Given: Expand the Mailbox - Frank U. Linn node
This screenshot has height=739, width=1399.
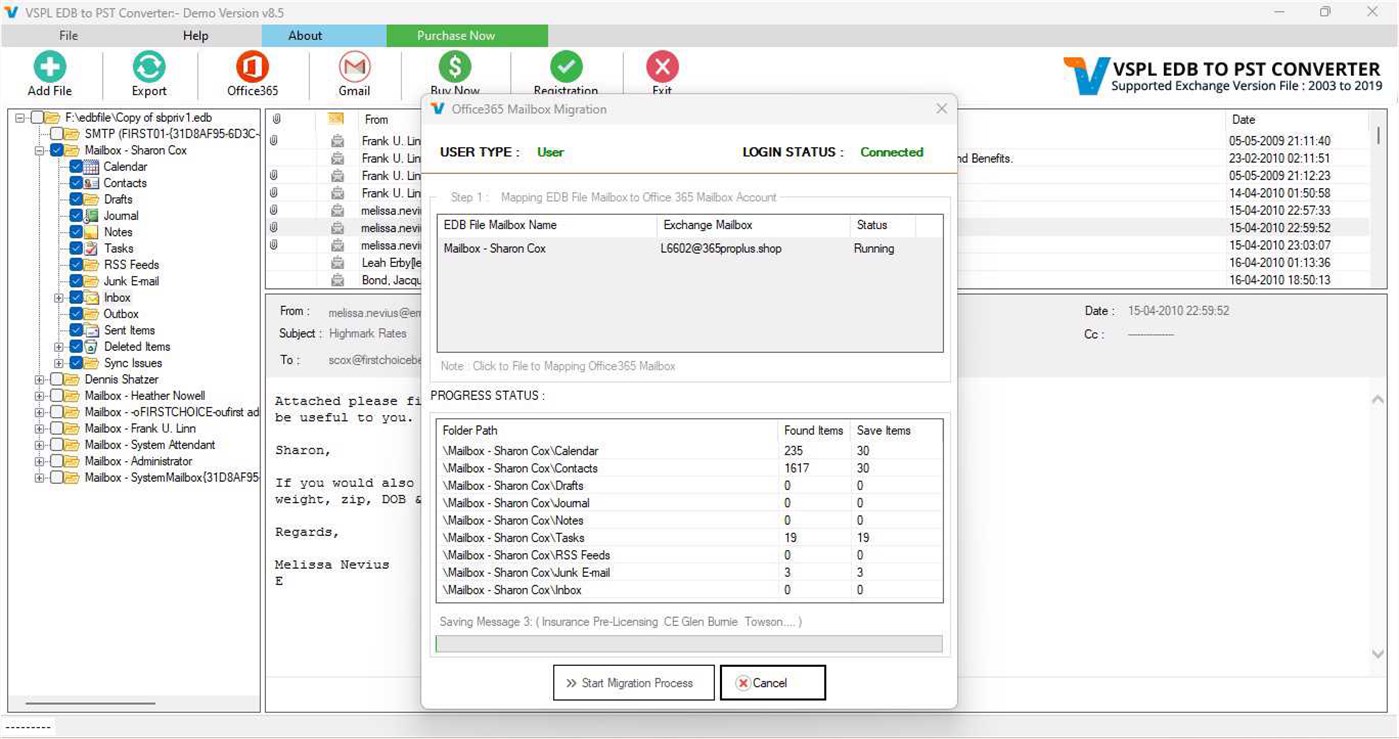Looking at the screenshot, I should [x=38, y=428].
